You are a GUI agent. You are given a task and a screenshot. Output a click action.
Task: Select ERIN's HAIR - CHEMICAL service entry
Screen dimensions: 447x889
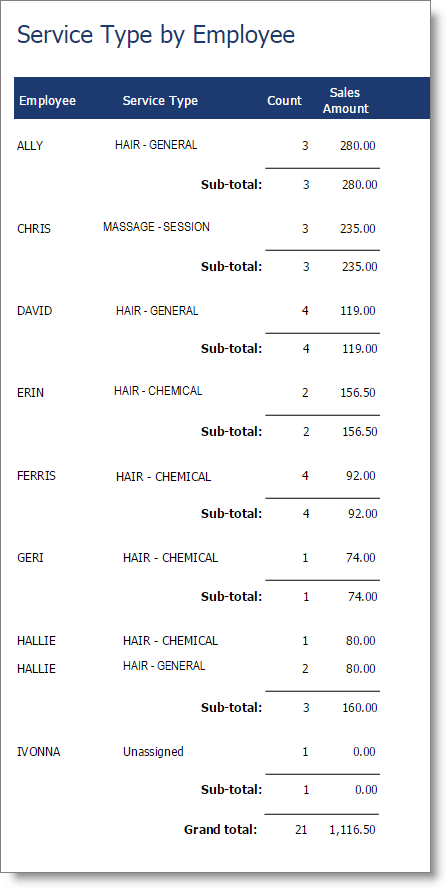158,391
